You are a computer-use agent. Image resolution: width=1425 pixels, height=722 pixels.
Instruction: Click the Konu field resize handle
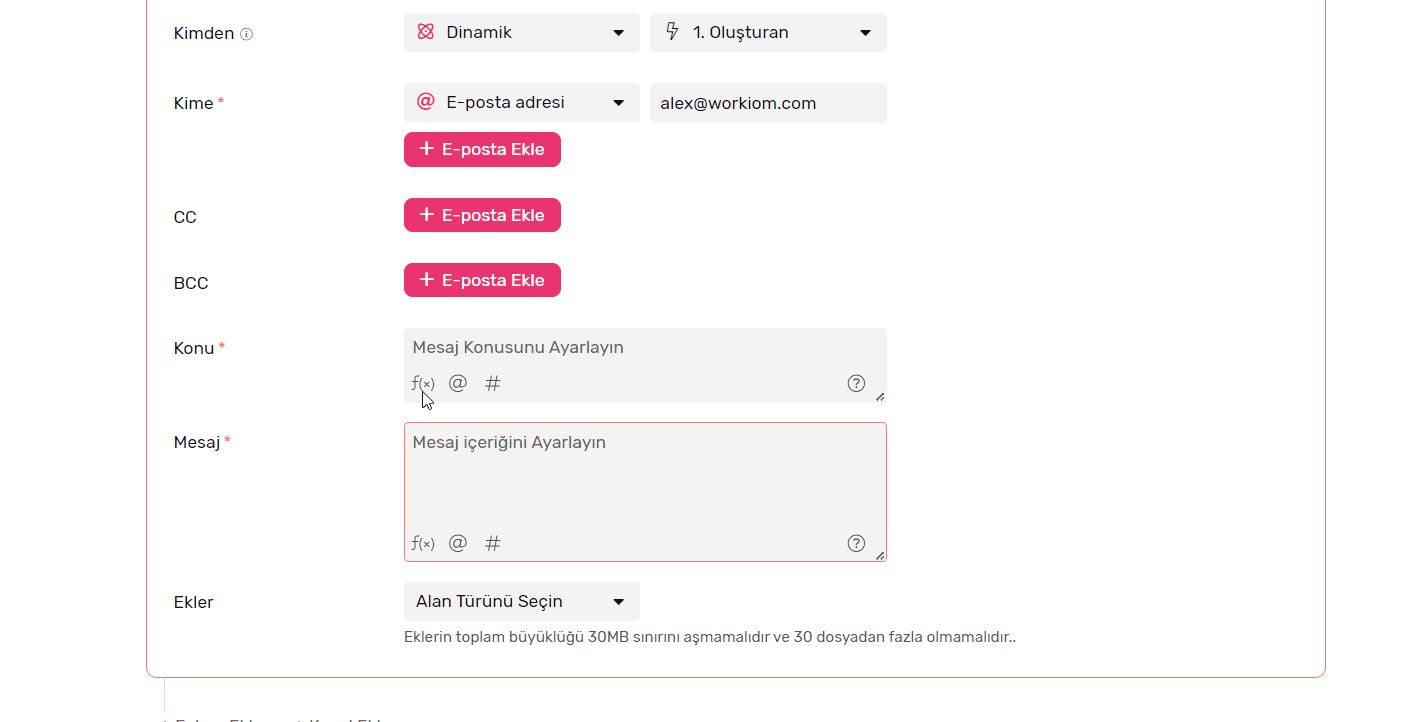click(880, 397)
